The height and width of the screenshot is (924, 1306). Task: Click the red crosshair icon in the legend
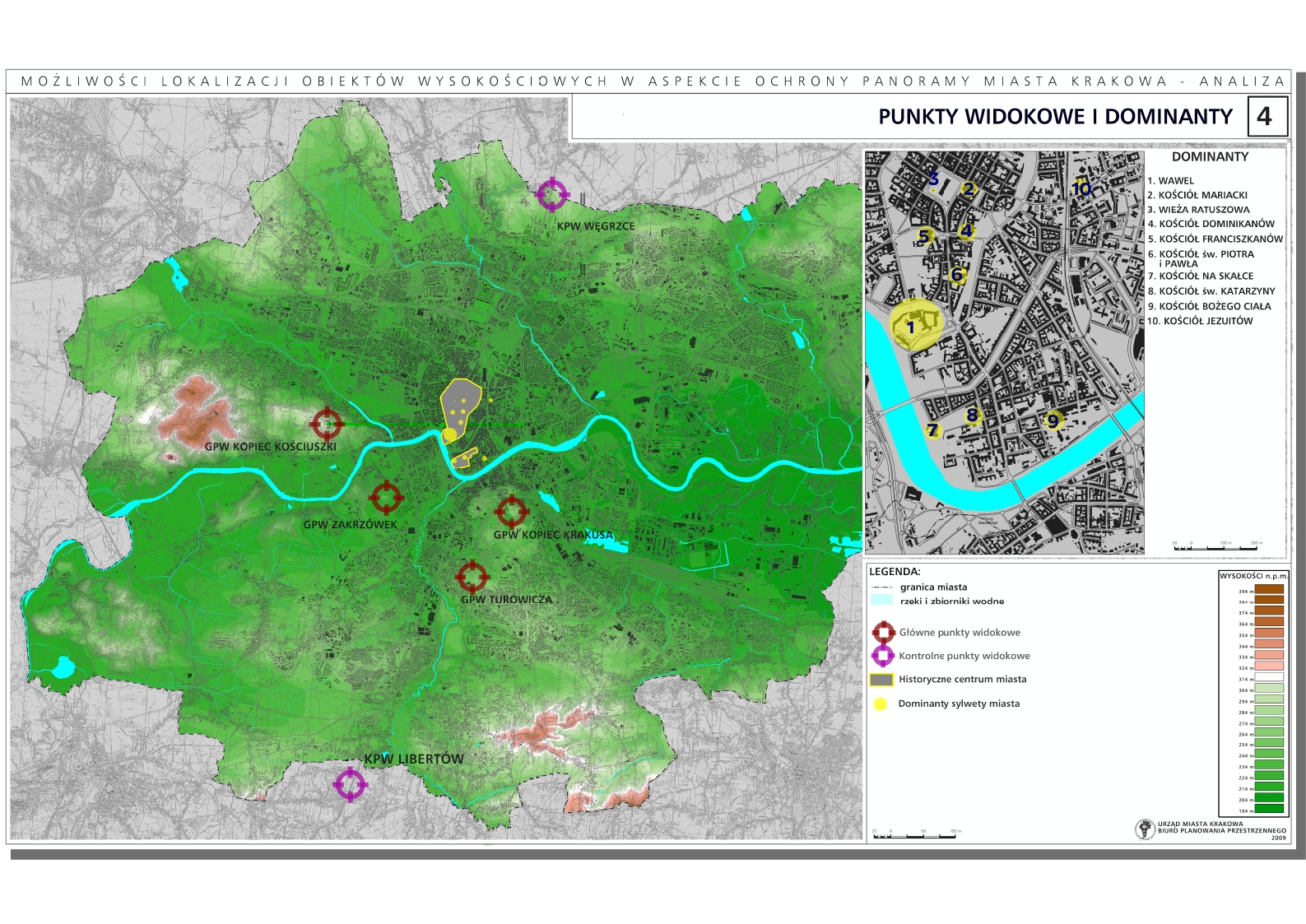[883, 633]
